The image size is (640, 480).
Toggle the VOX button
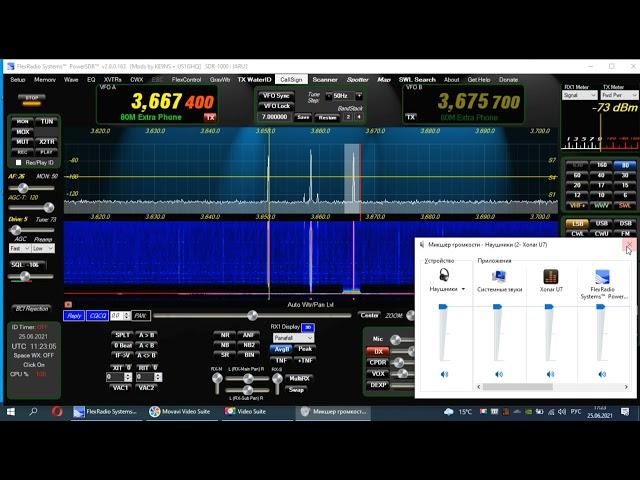pos(378,373)
